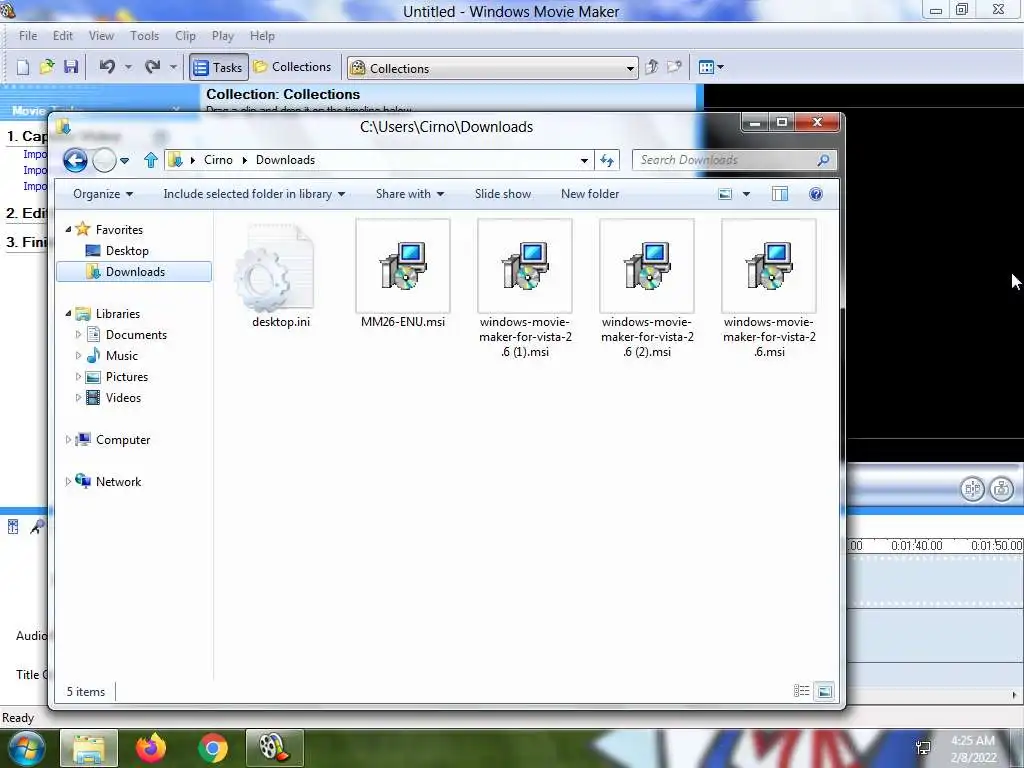Select Desktop under Favorites
The height and width of the screenshot is (768, 1024).
(127, 251)
